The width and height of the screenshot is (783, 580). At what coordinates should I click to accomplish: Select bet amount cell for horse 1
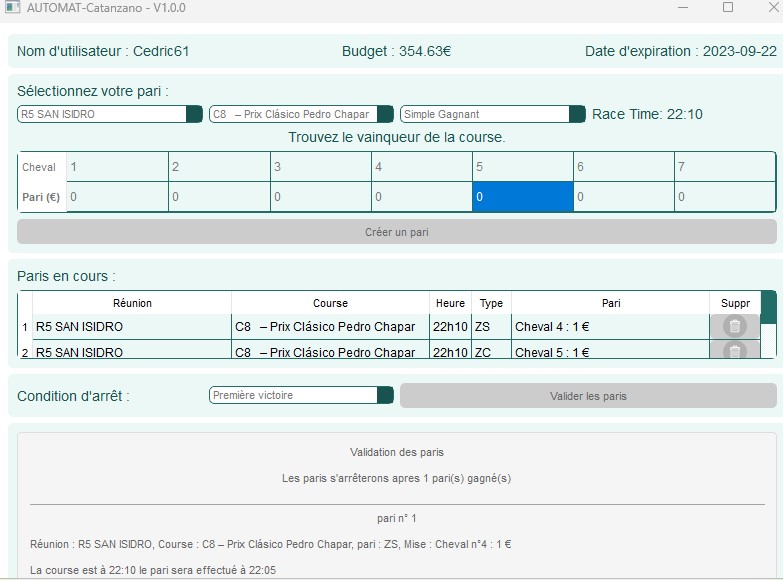[x=118, y=197]
